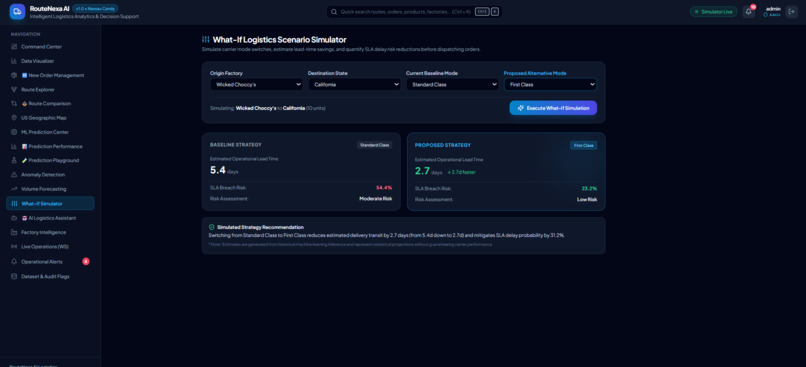Click the 5.4 days baseline lead time

coord(224,170)
